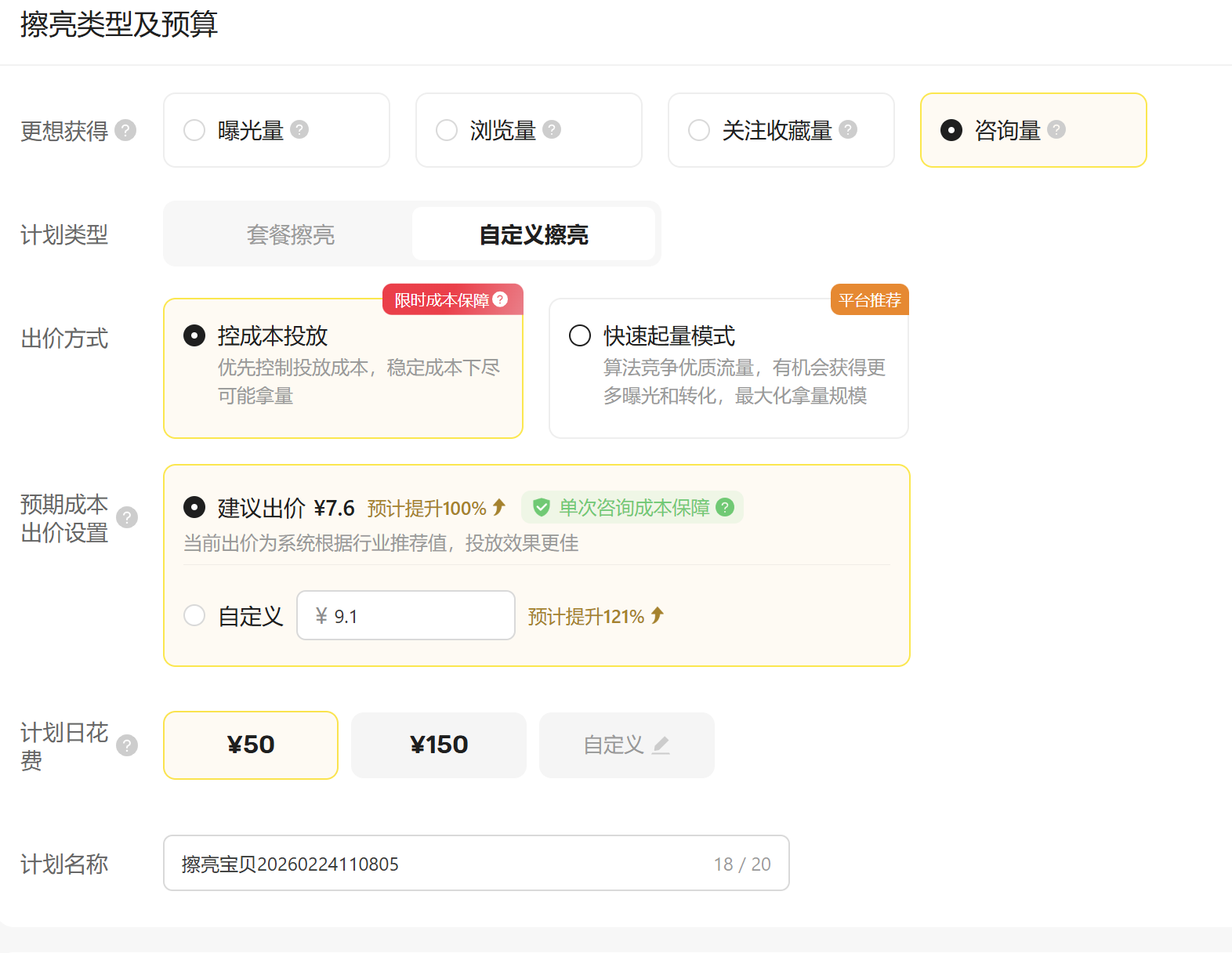This screenshot has height=953, width=1232.
Task: Click help icon beside 曝光量
Action: coord(299,129)
